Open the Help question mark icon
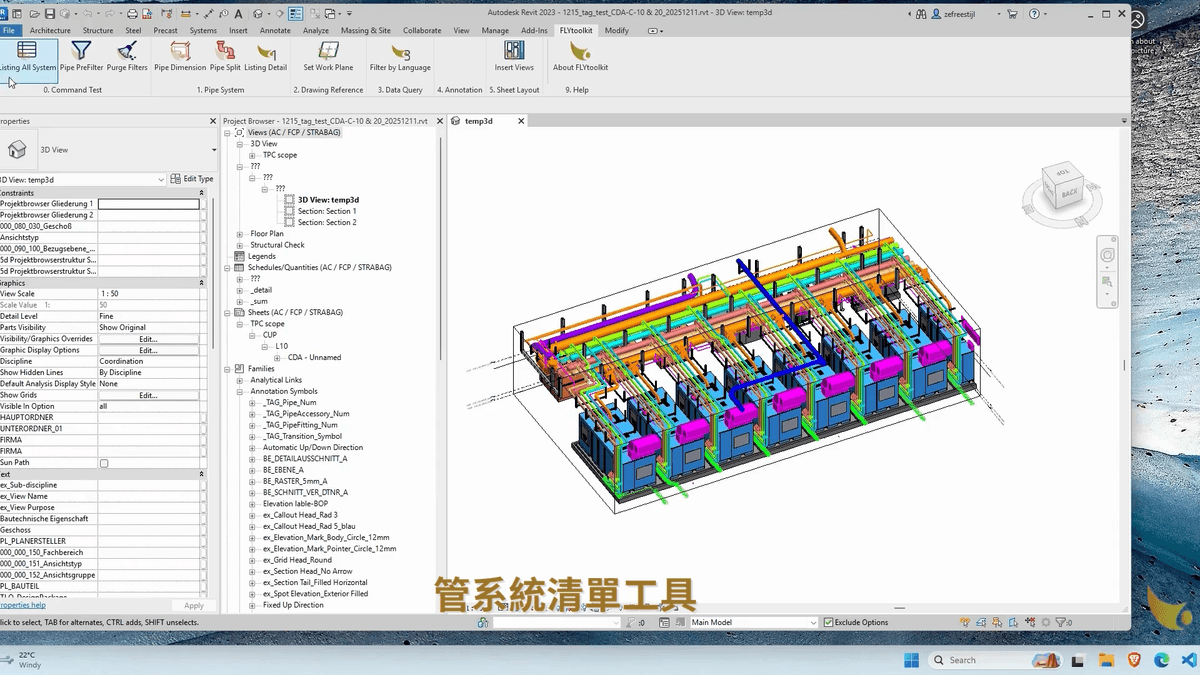 (x=1033, y=14)
